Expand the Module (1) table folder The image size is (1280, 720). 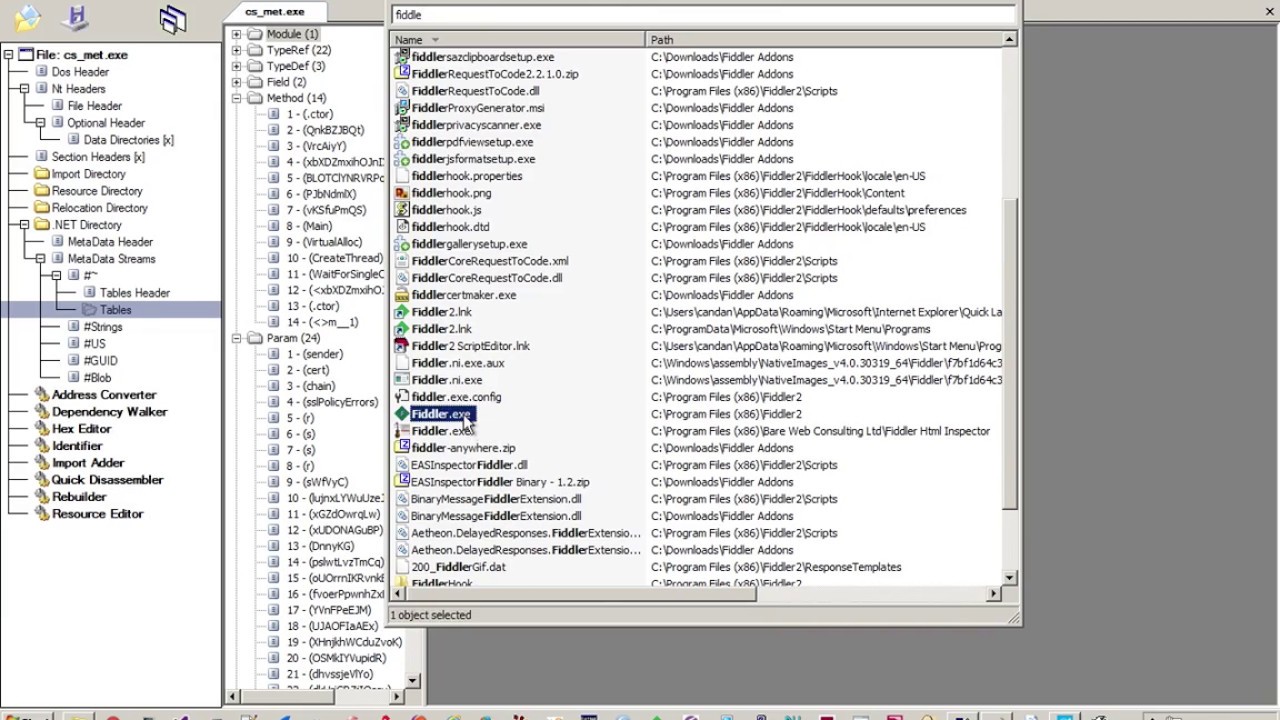point(237,34)
